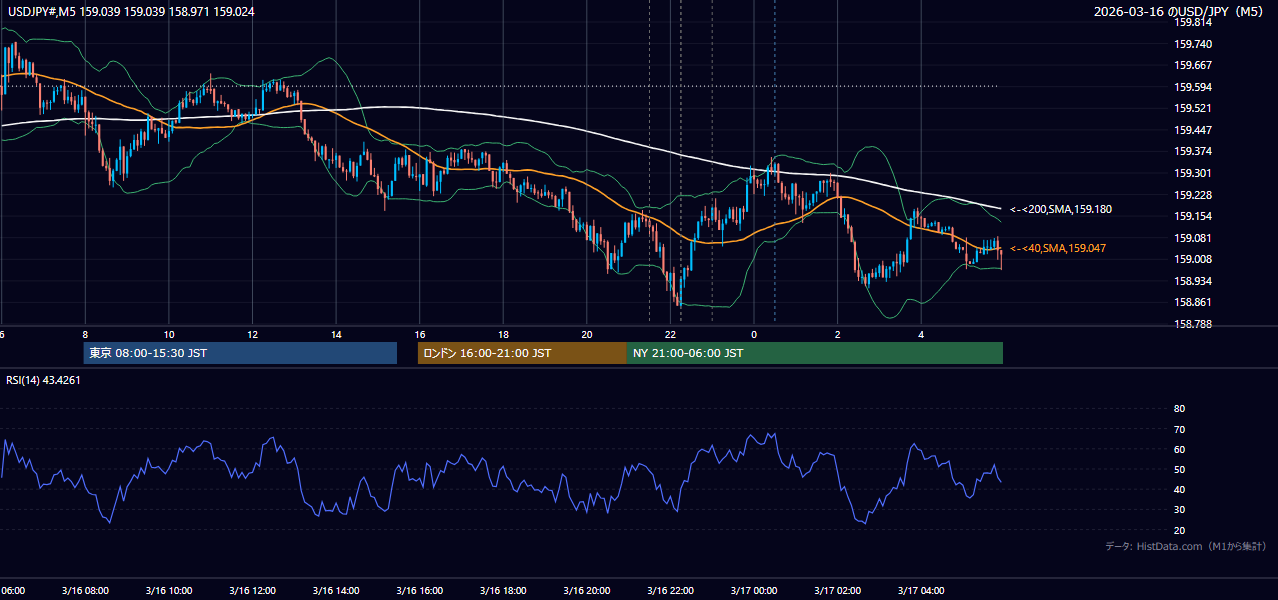Click the bottom time label 3/16 20:00

[x=587, y=591]
